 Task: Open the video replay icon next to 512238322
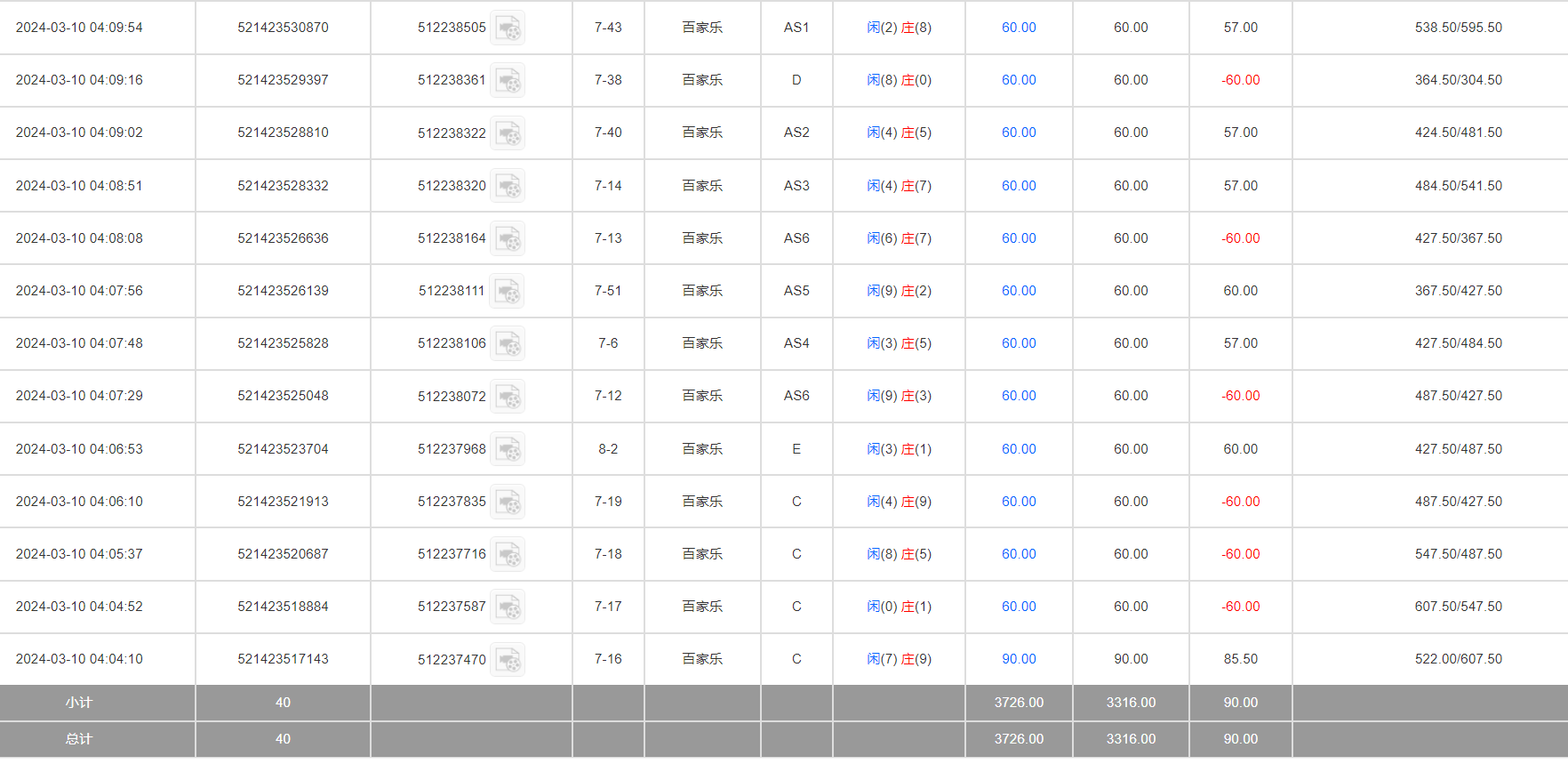(508, 133)
